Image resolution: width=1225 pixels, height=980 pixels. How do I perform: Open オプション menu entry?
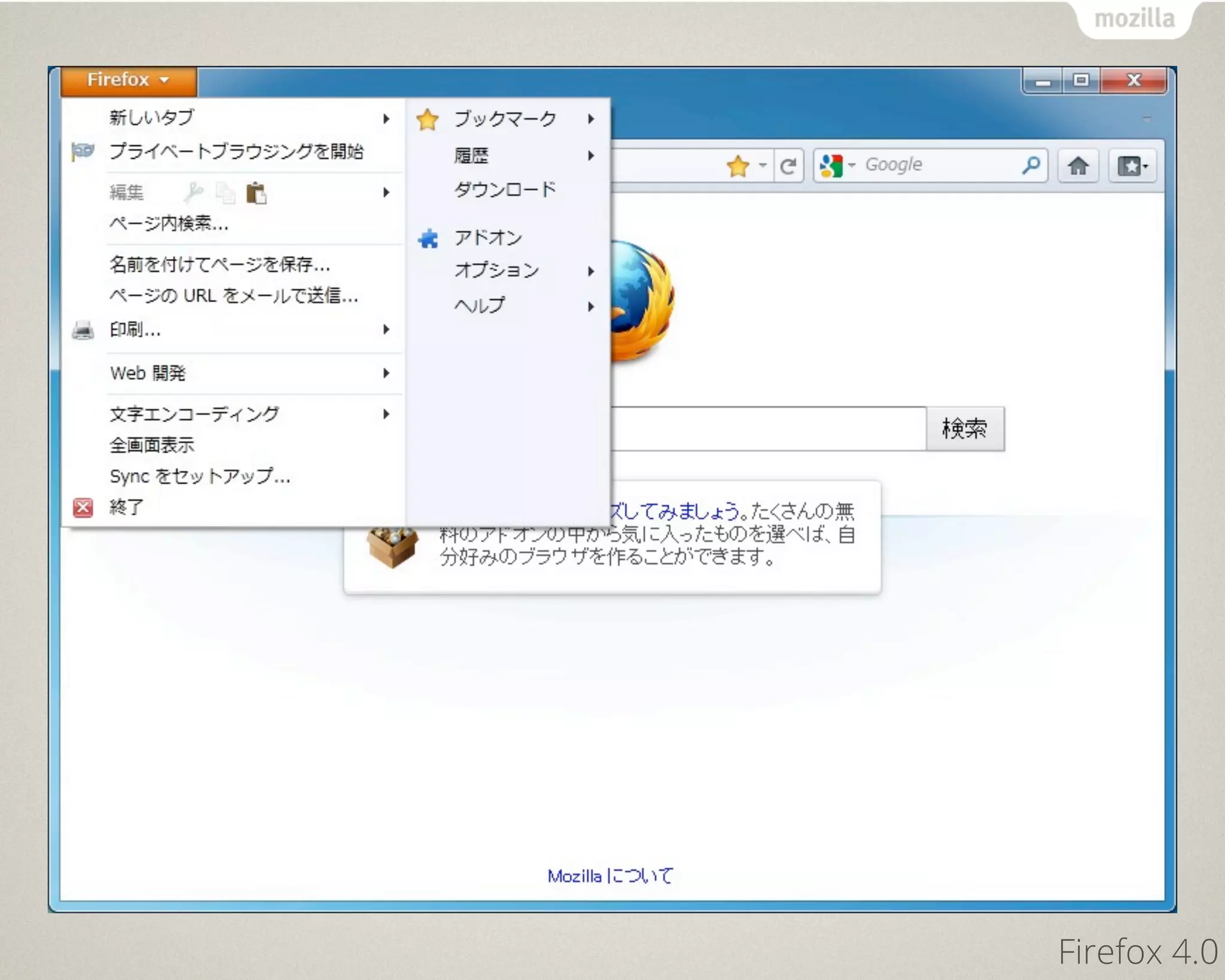[497, 270]
